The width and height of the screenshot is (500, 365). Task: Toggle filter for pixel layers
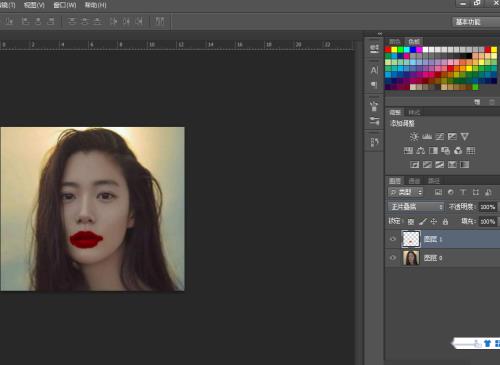(438, 192)
